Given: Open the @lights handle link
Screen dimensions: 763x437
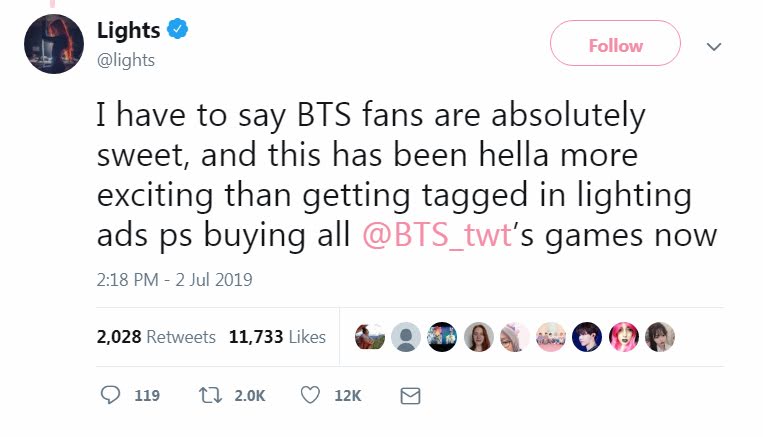Looking at the screenshot, I should (x=125, y=60).
